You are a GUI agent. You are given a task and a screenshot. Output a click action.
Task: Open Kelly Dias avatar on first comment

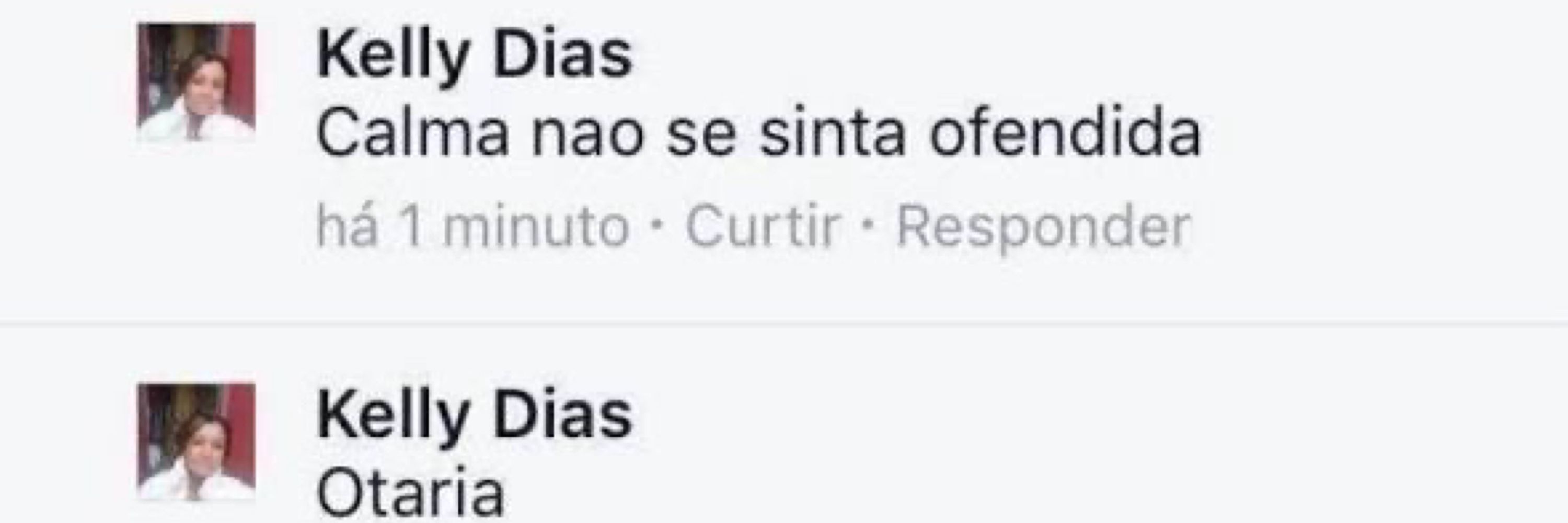(197, 82)
